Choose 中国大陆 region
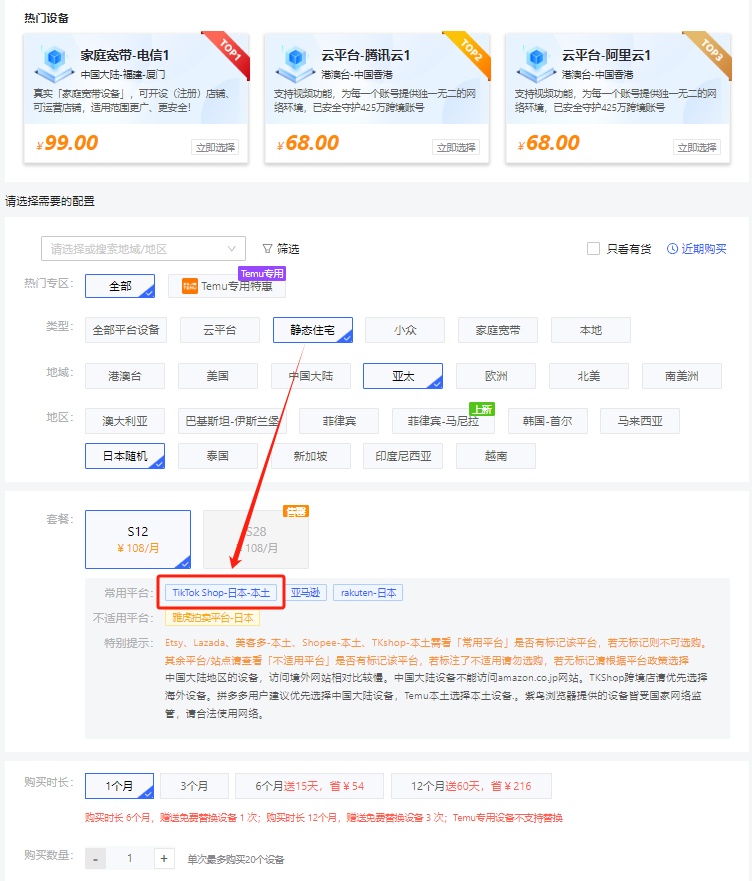The image size is (752, 881). (311, 376)
